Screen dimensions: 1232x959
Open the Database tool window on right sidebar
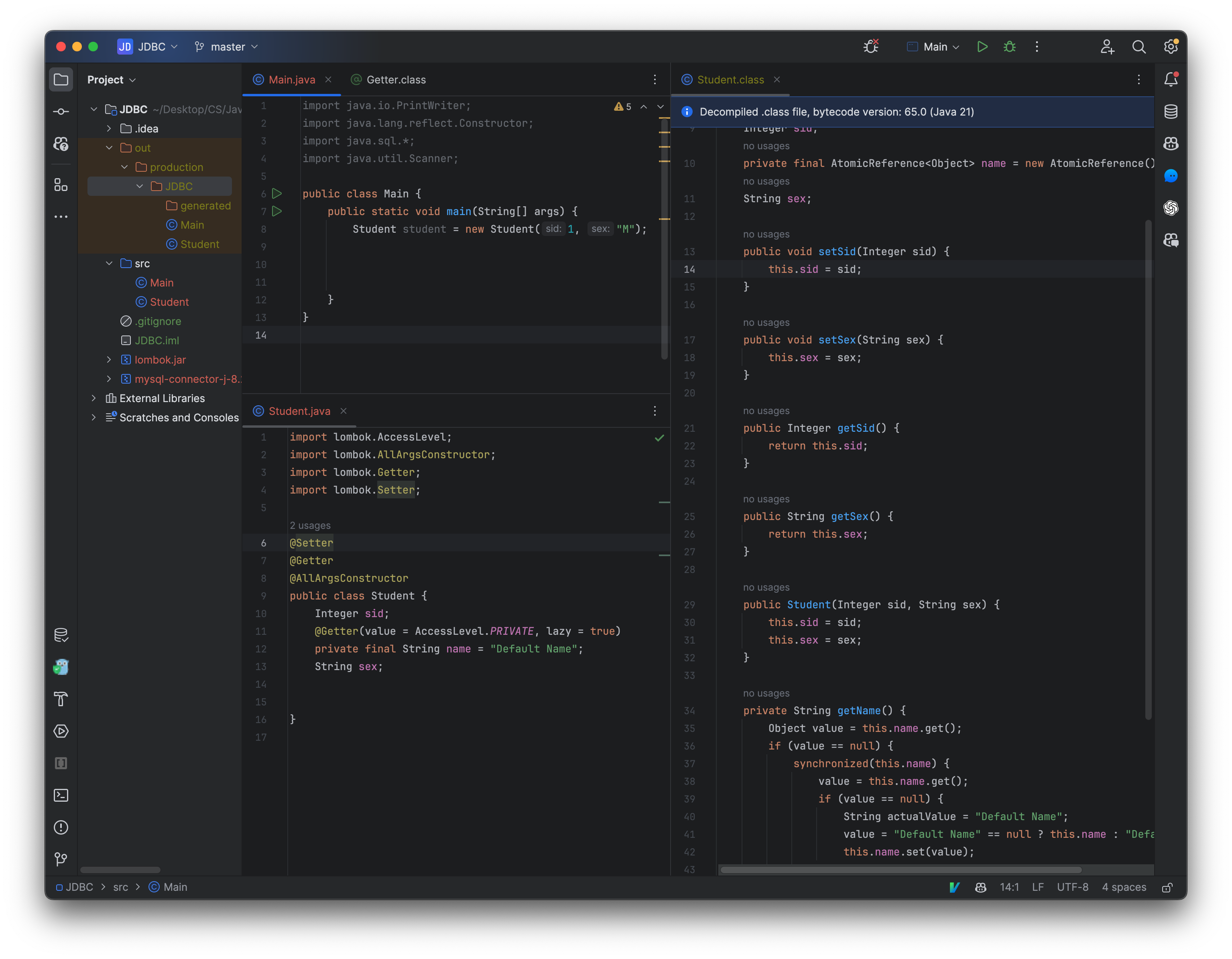[x=1171, y=112]
